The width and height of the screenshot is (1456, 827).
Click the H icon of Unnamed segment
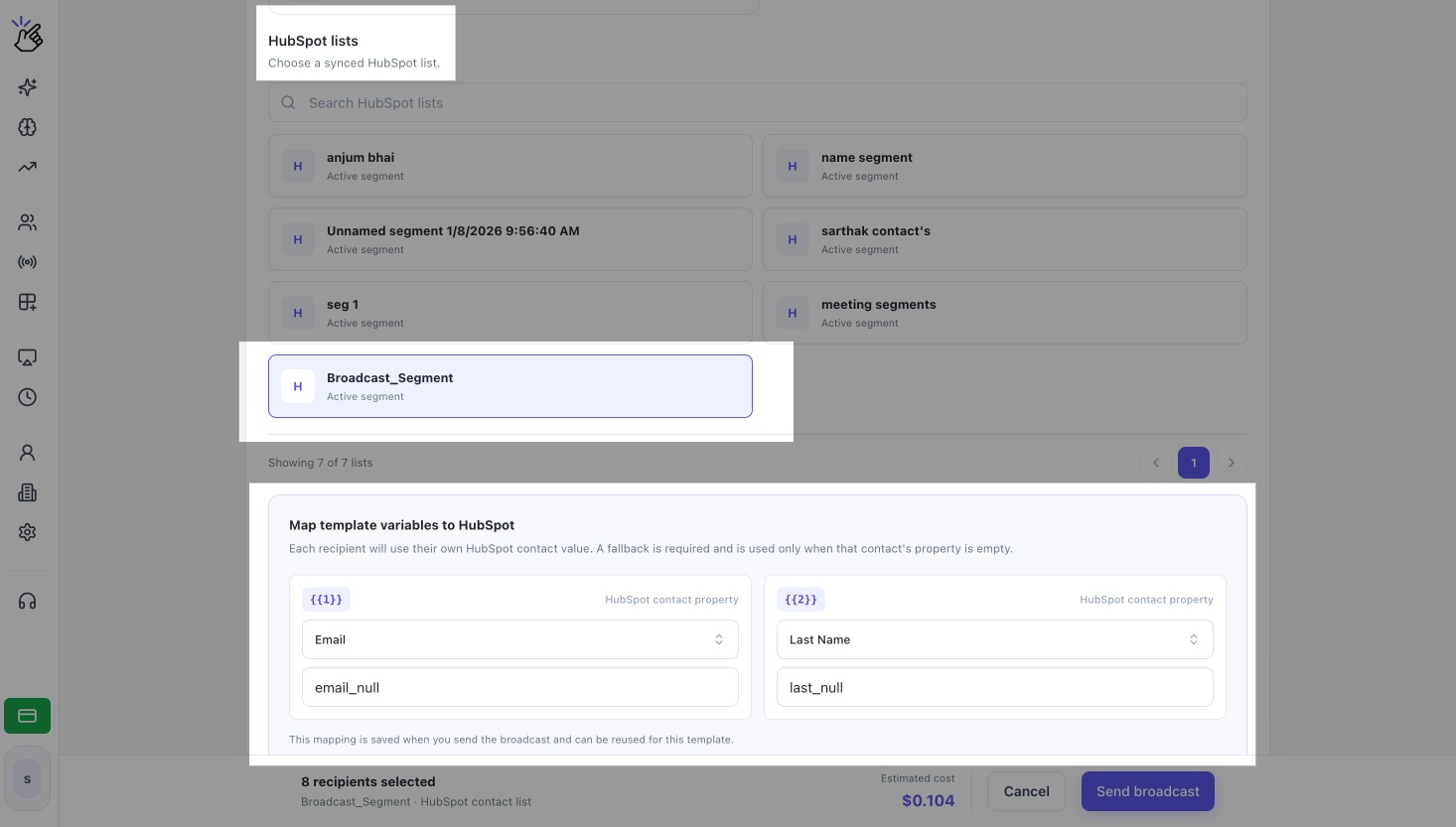pos(298,239)
